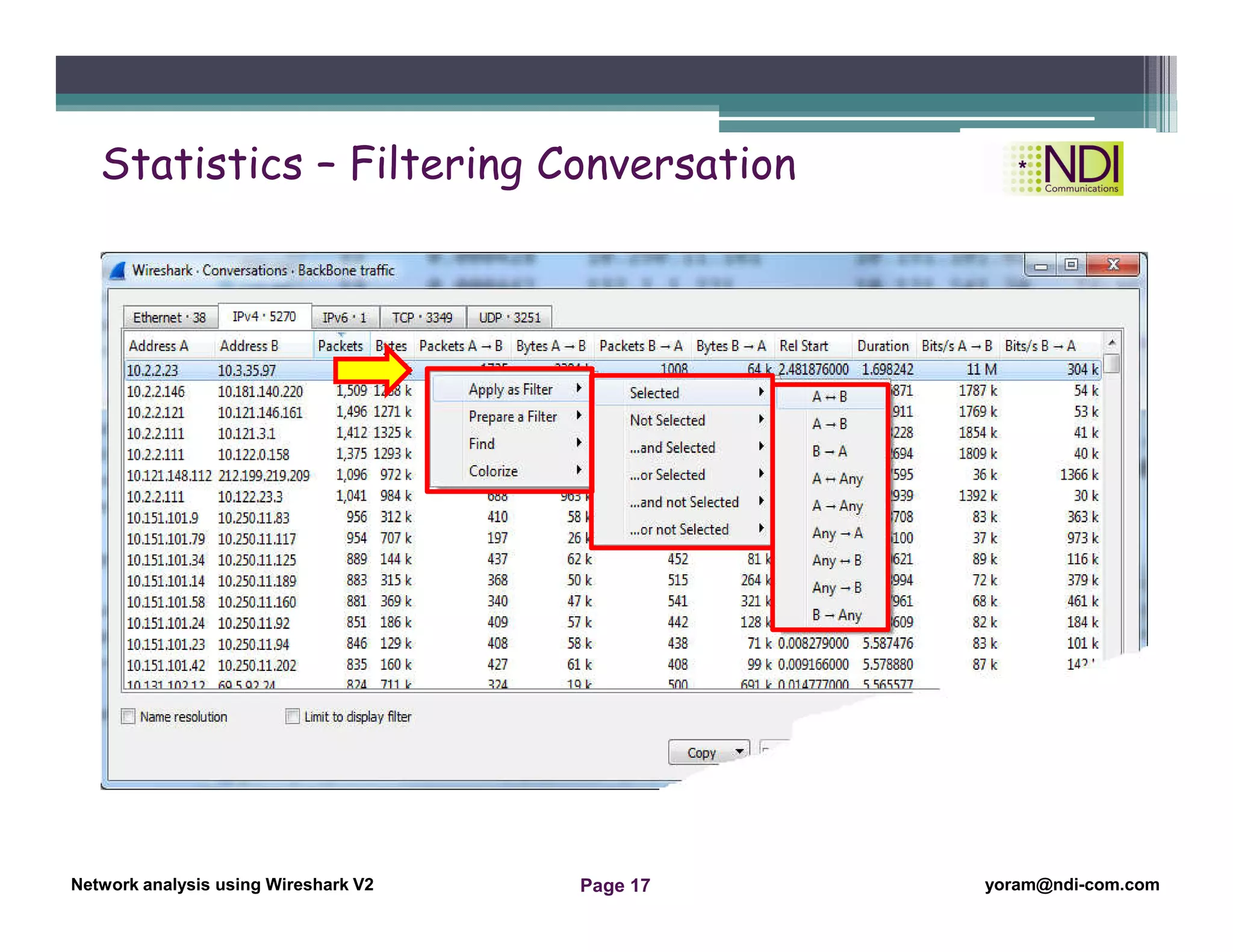Viewport: 1233px width, 952px height.
Task: Sort by the Packets column header
Action: click(x=341, y=346)
